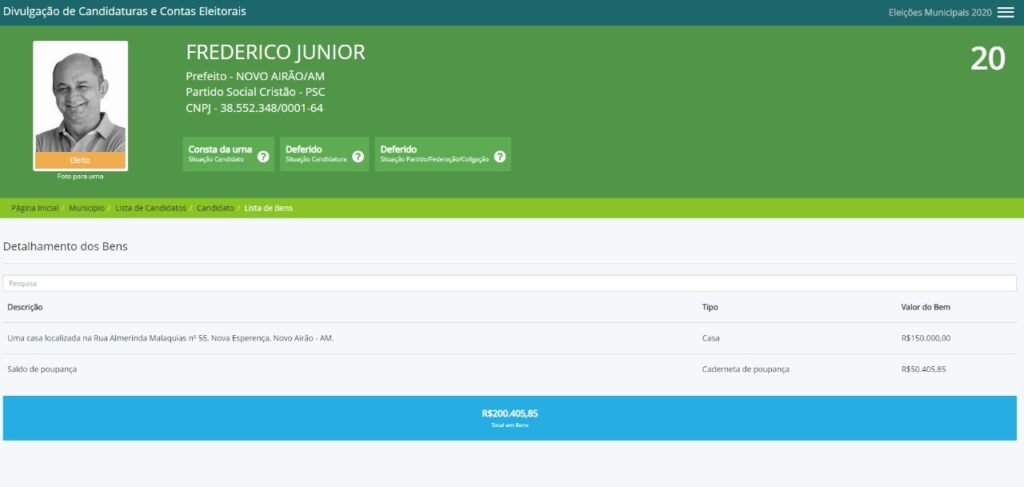Click the blue Total em Bens bar
The height and width of the screenshot is (487, 1024).
point(510,417)
